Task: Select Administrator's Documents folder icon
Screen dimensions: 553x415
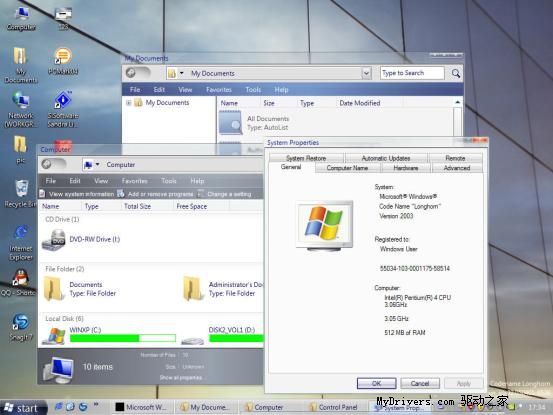Action: [x=193, y=288]
